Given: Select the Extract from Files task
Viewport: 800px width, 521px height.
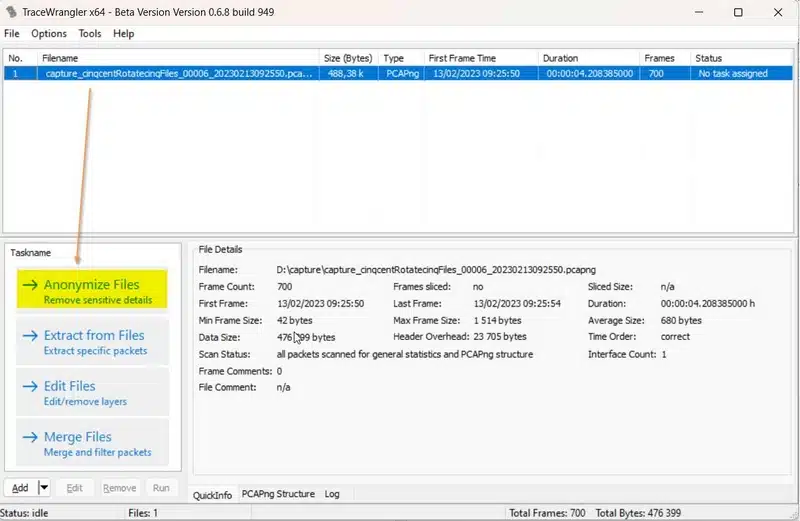Looking at the screenshot, I should pyautogui.click(x=92, y=341).
